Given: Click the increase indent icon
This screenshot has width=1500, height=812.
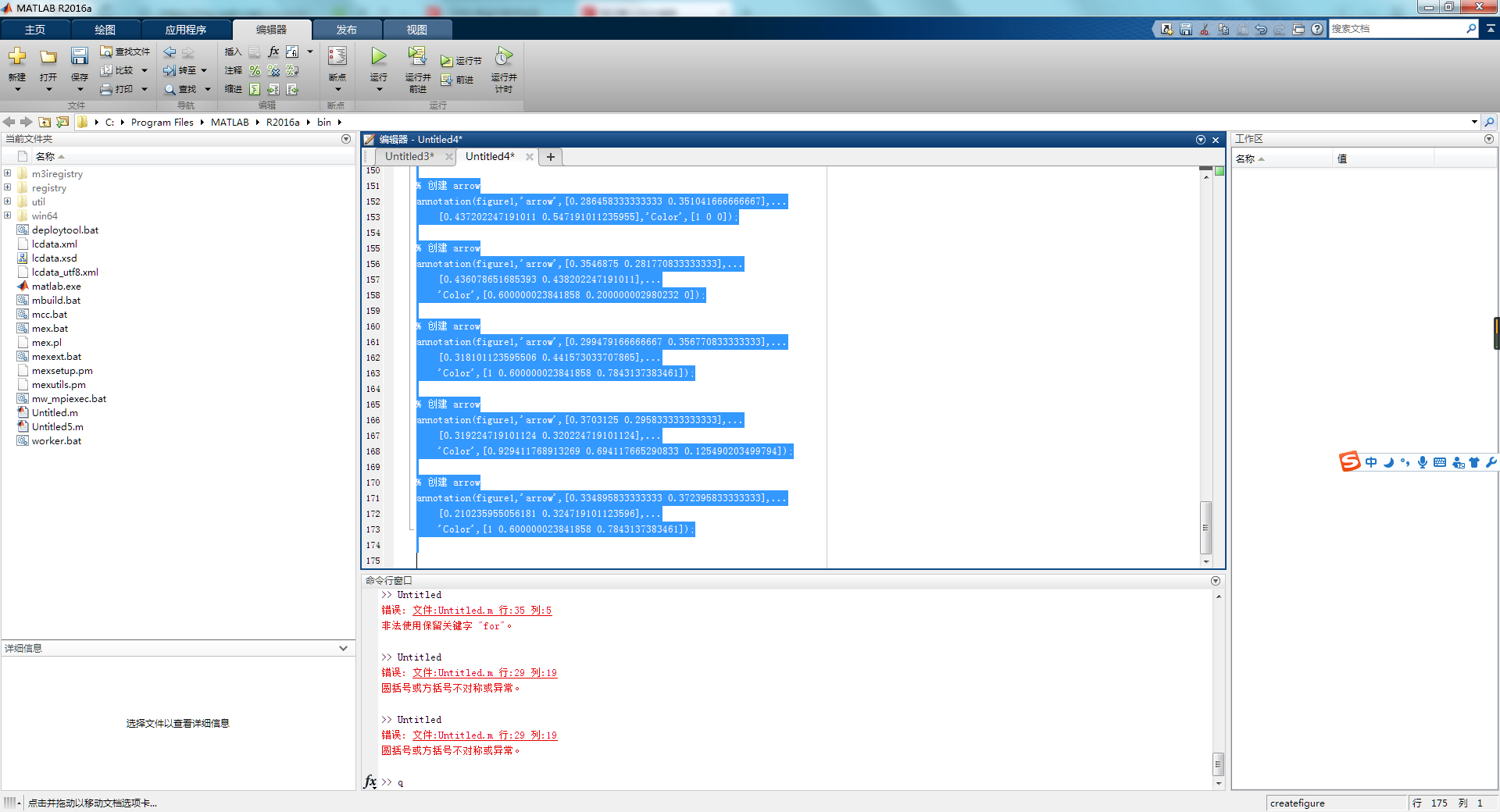Looking at the screenshot, I should [x=273, y=89].
